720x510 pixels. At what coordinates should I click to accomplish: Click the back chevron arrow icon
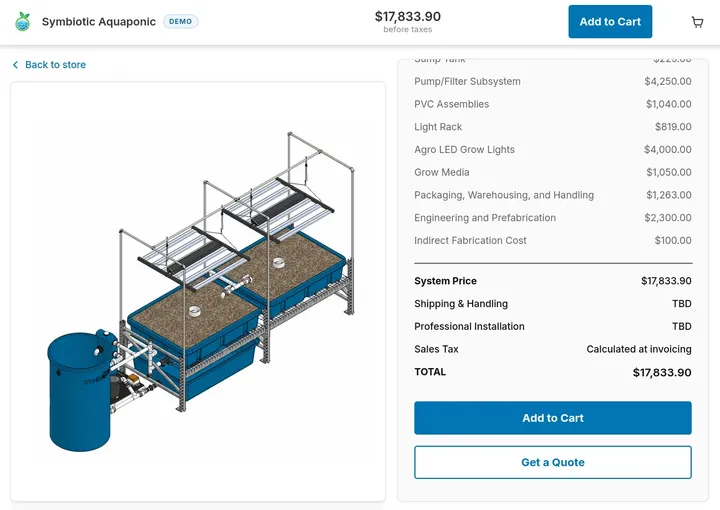coord(16,65)
